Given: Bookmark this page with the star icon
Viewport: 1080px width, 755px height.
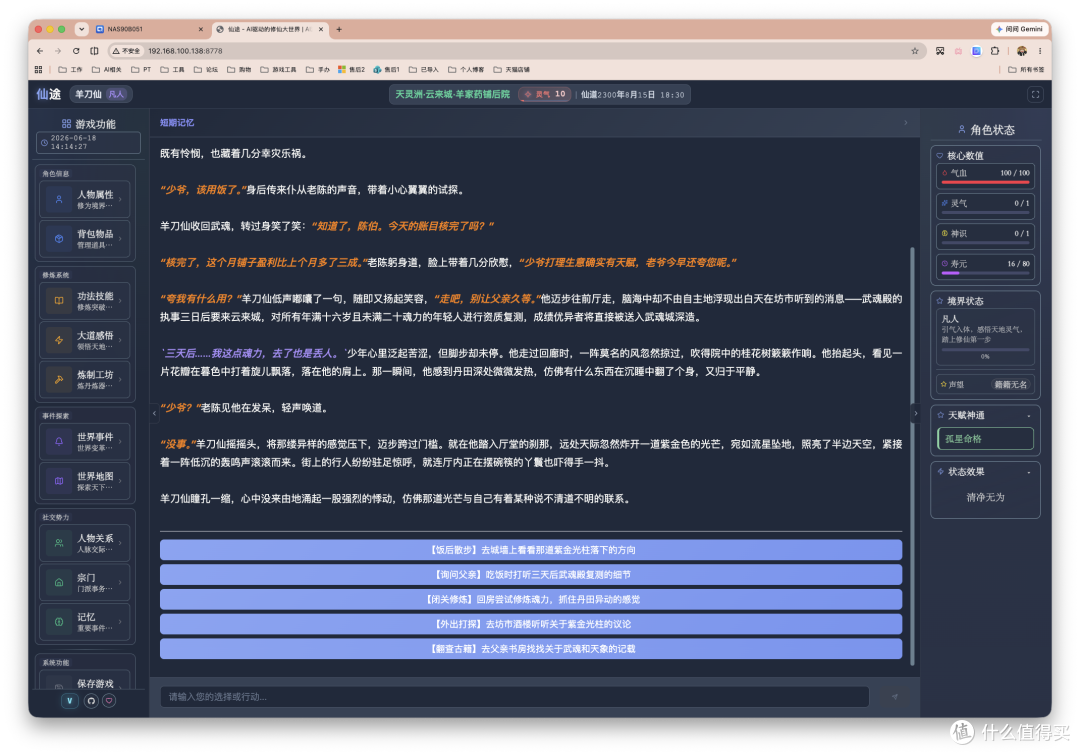Looking at the screenshot, I should [x=915, y=51].
